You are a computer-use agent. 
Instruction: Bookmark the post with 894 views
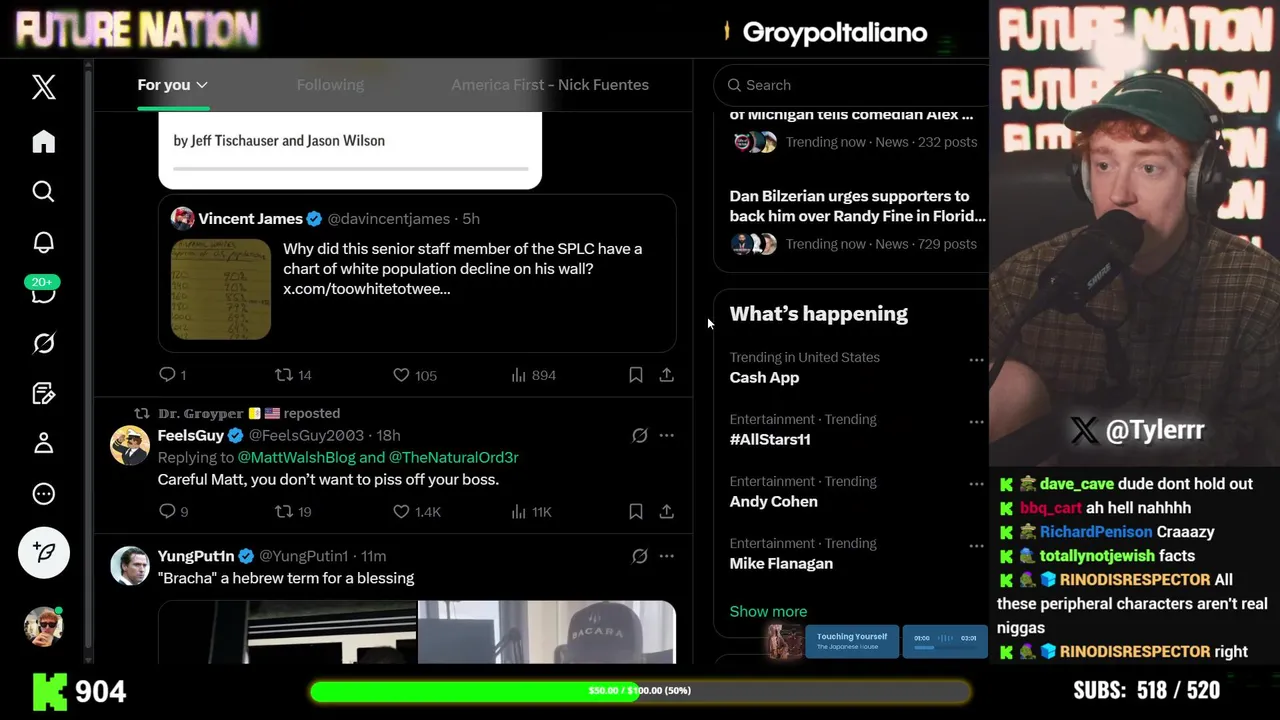pos(635,375)
